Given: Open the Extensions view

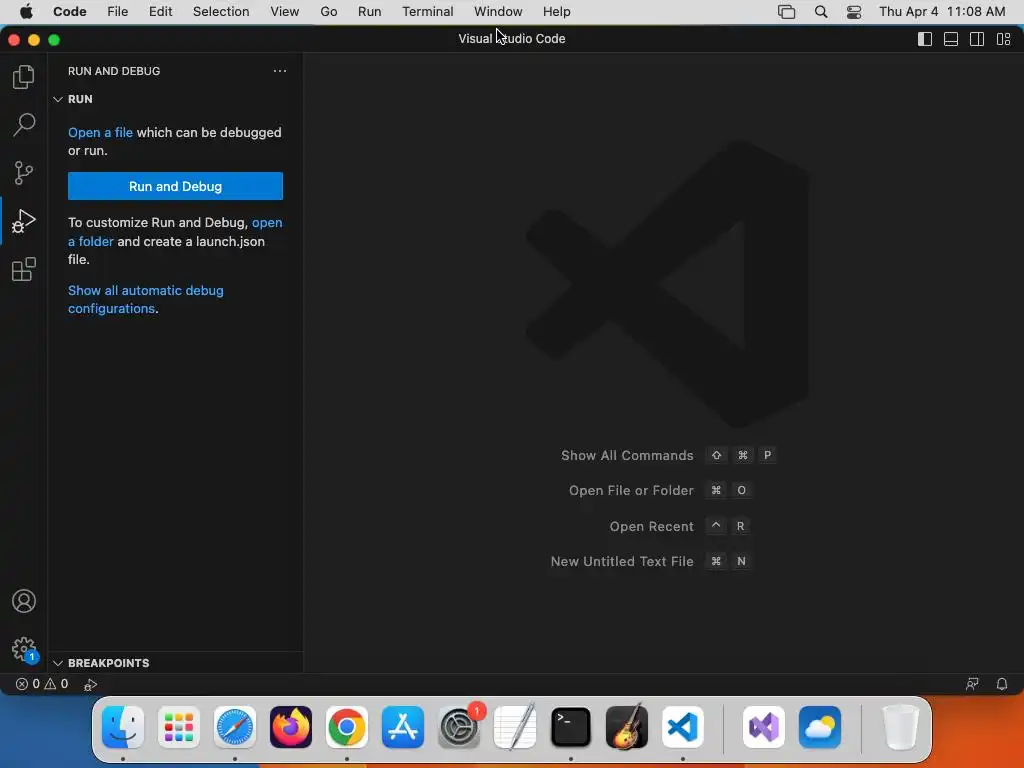Looking at the screenshot, I should coord(24,269).
